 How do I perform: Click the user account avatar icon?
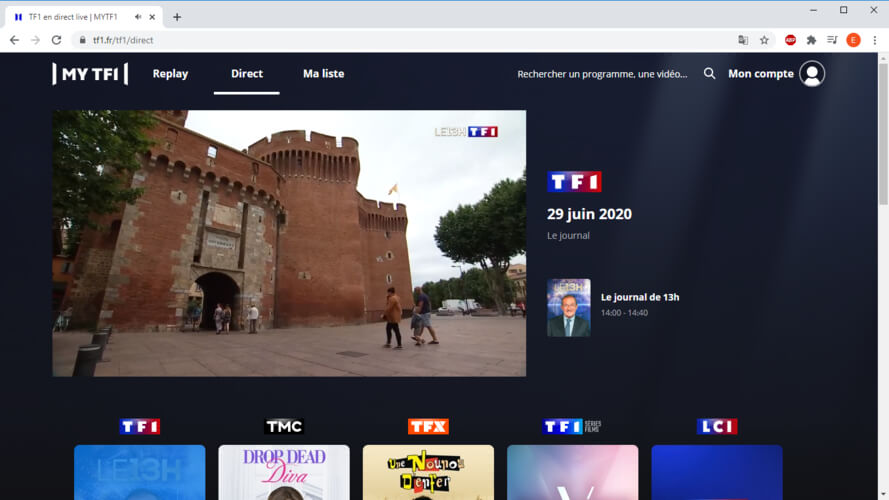click(x=812, y=74)
